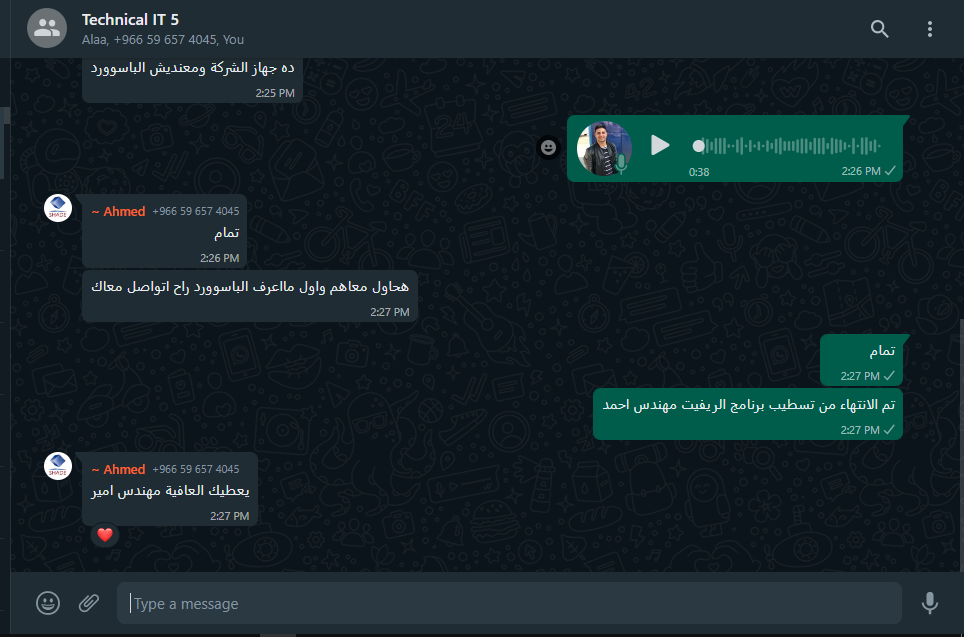Click the participants list Alaa, +966 59 657 4045, You
The height and width of the screenshot is (637, 964).
(x=163, y=40)
